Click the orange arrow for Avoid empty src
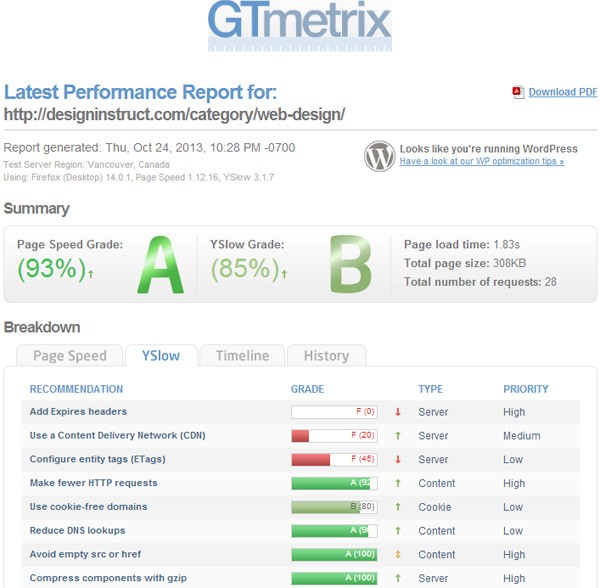Image resolution: width=600 pixels, height=588 pixels. (x=398, y=554)
